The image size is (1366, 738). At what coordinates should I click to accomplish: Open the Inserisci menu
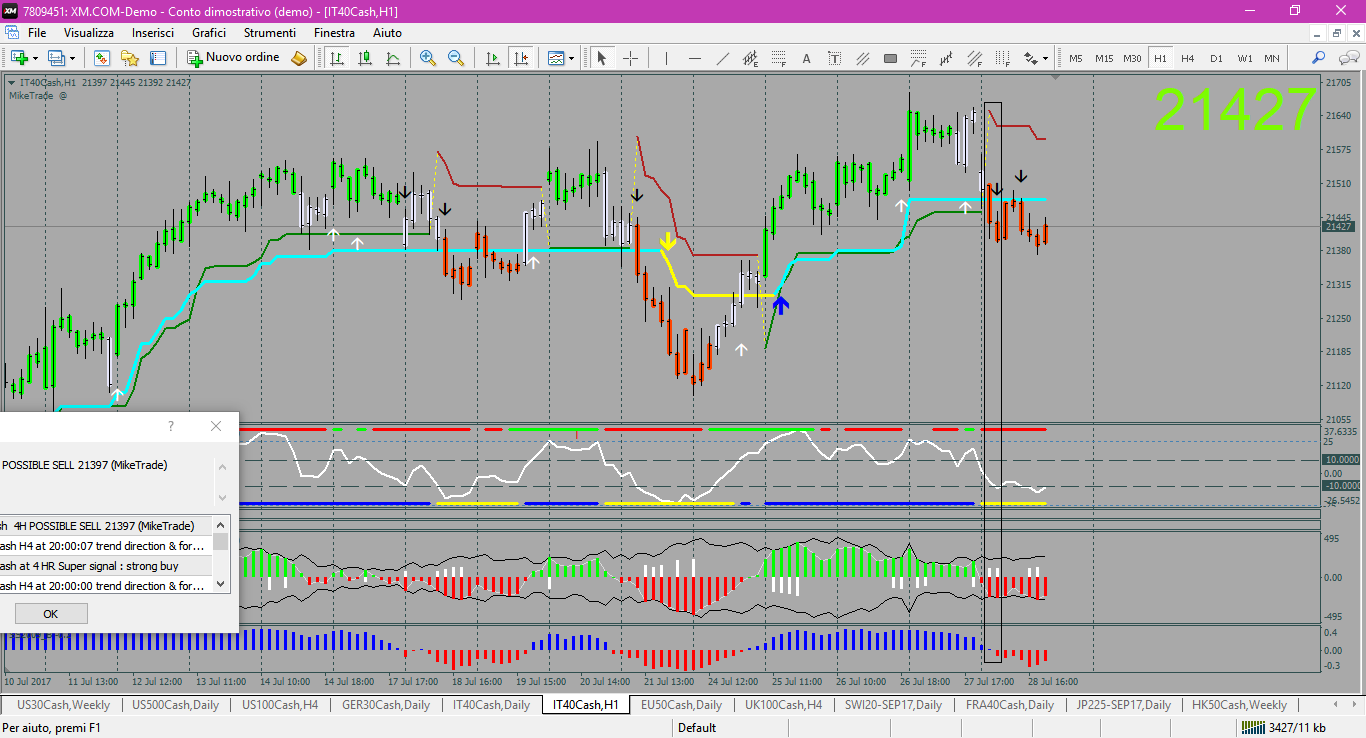point(153,33)
